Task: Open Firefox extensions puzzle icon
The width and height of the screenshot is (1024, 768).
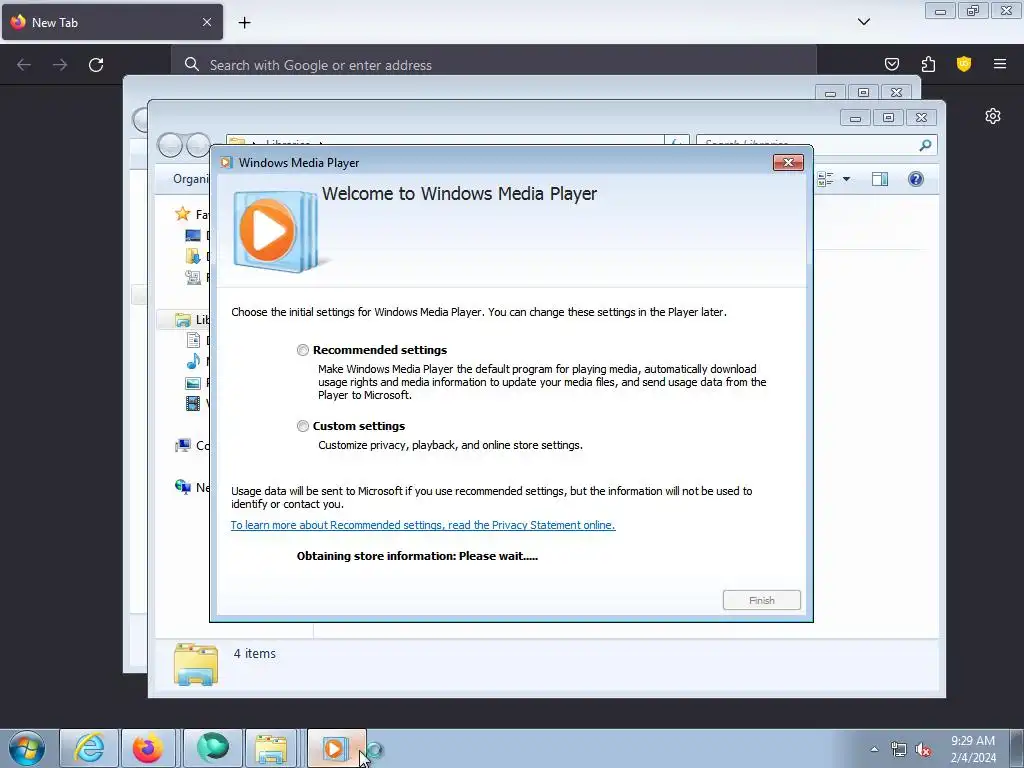Action: [x=928, y=64]
